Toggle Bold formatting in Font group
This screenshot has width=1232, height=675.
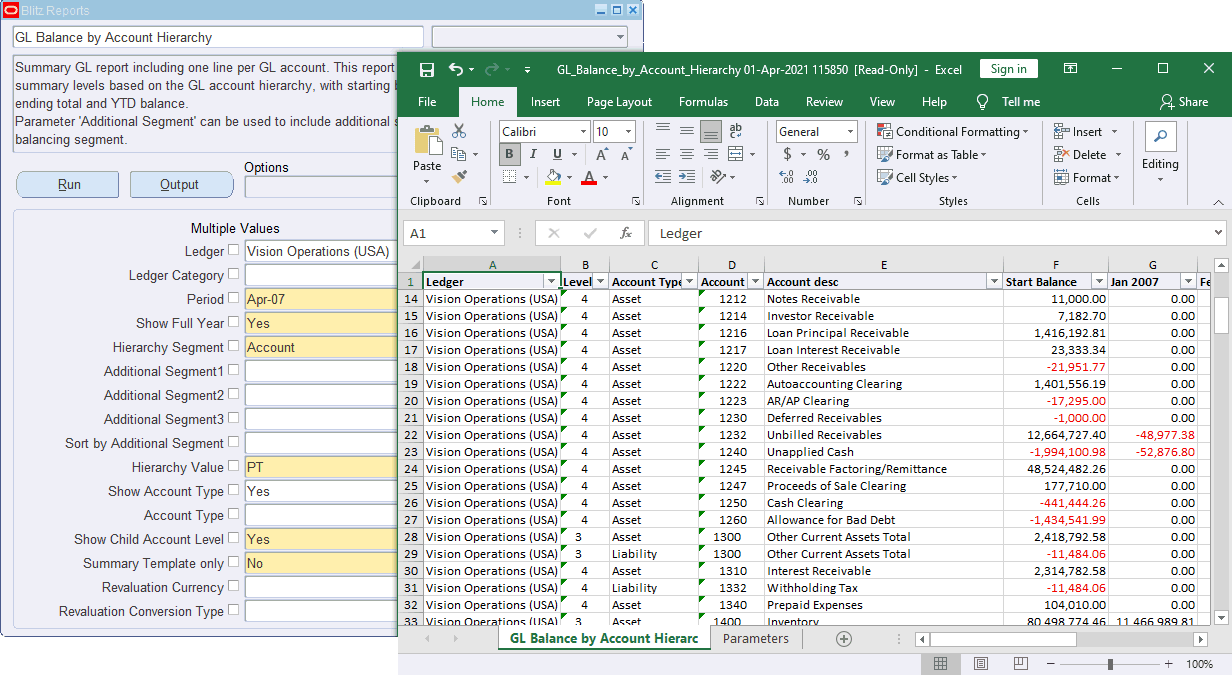510,154
